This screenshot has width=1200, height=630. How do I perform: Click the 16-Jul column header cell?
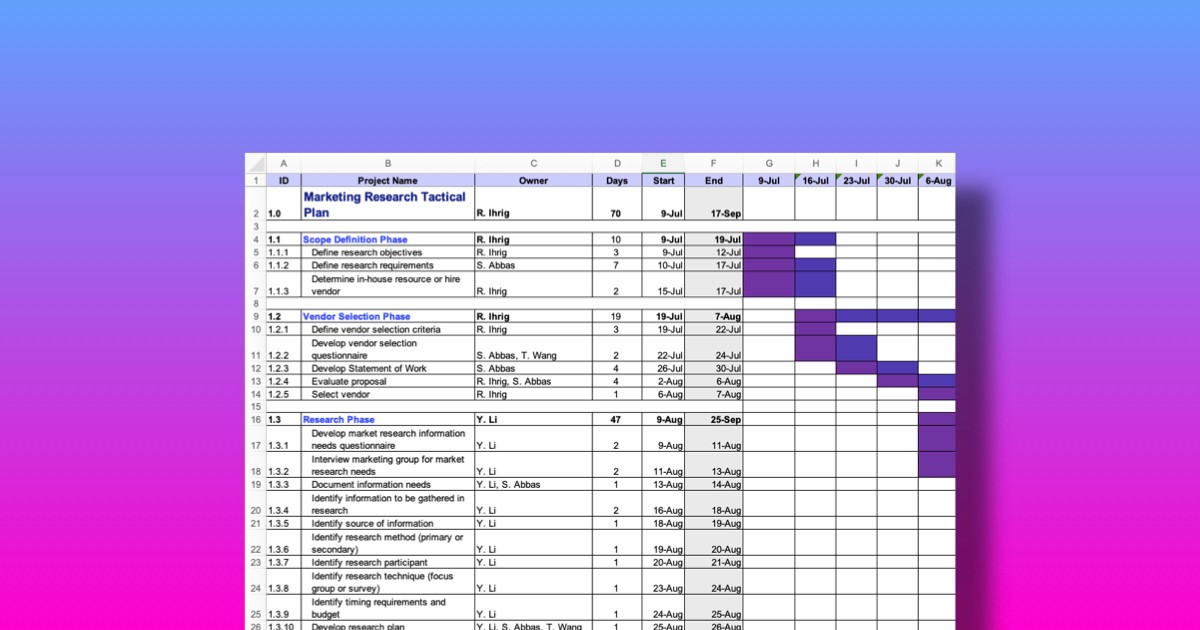coord(815,181)
